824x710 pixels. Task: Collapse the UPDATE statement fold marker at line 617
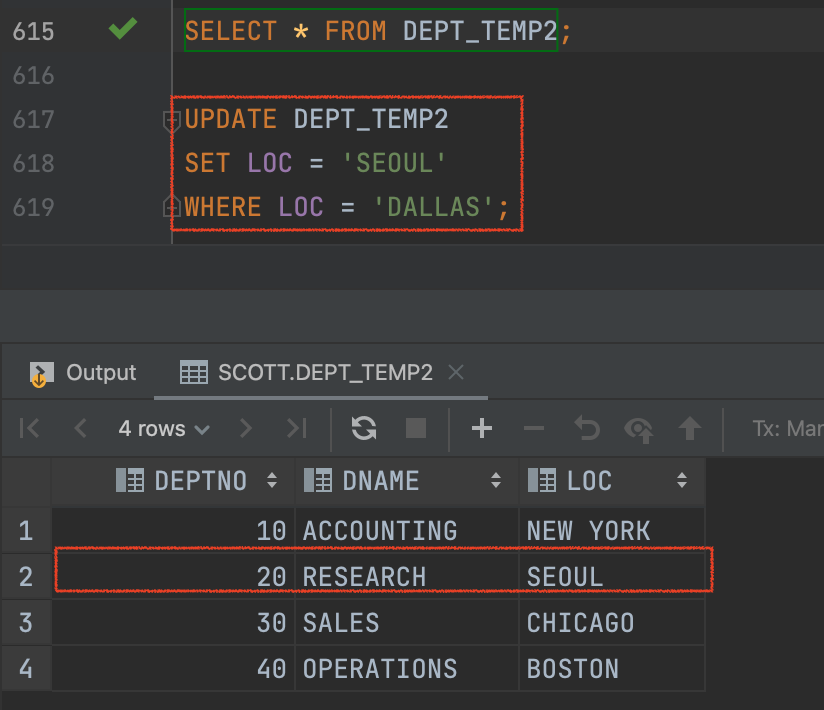[x=171, y=120]
